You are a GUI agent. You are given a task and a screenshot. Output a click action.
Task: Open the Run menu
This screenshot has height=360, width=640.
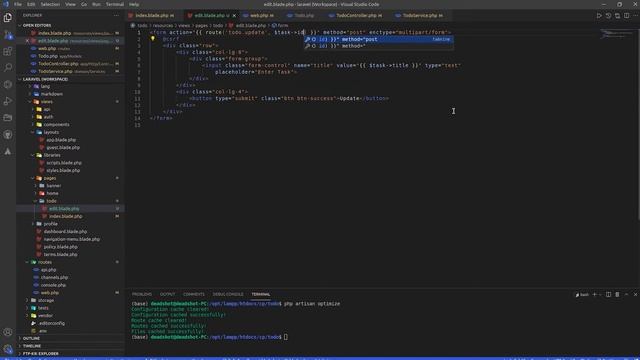click(x=96, y=4)
